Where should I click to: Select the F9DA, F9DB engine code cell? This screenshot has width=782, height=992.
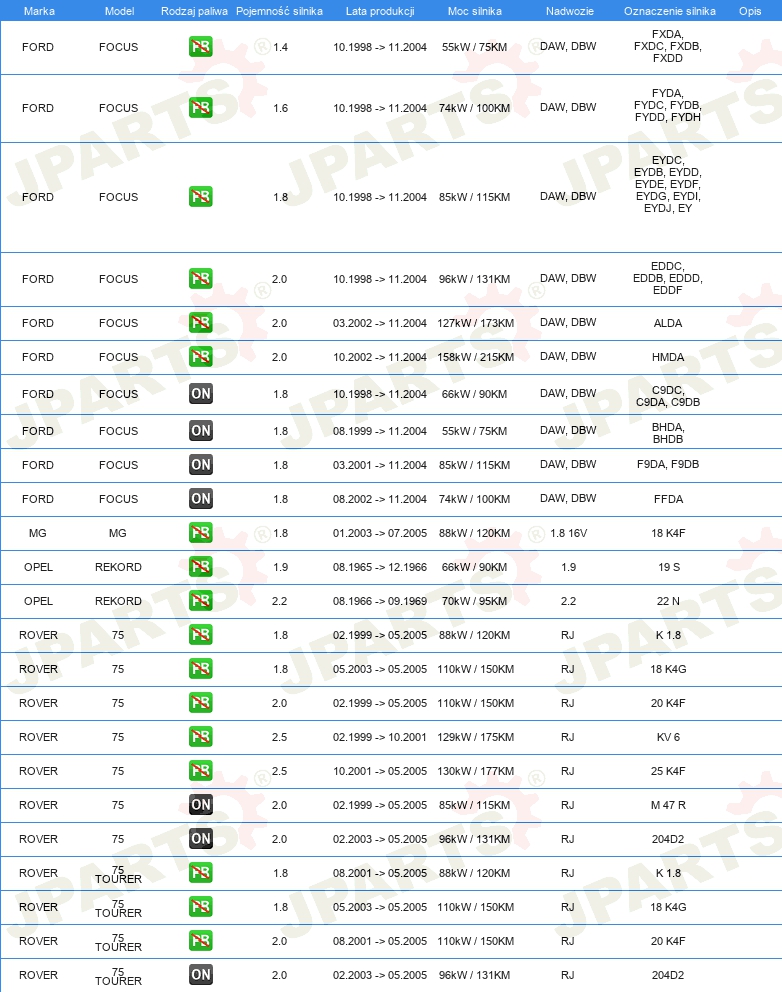(x=668, y=464)
